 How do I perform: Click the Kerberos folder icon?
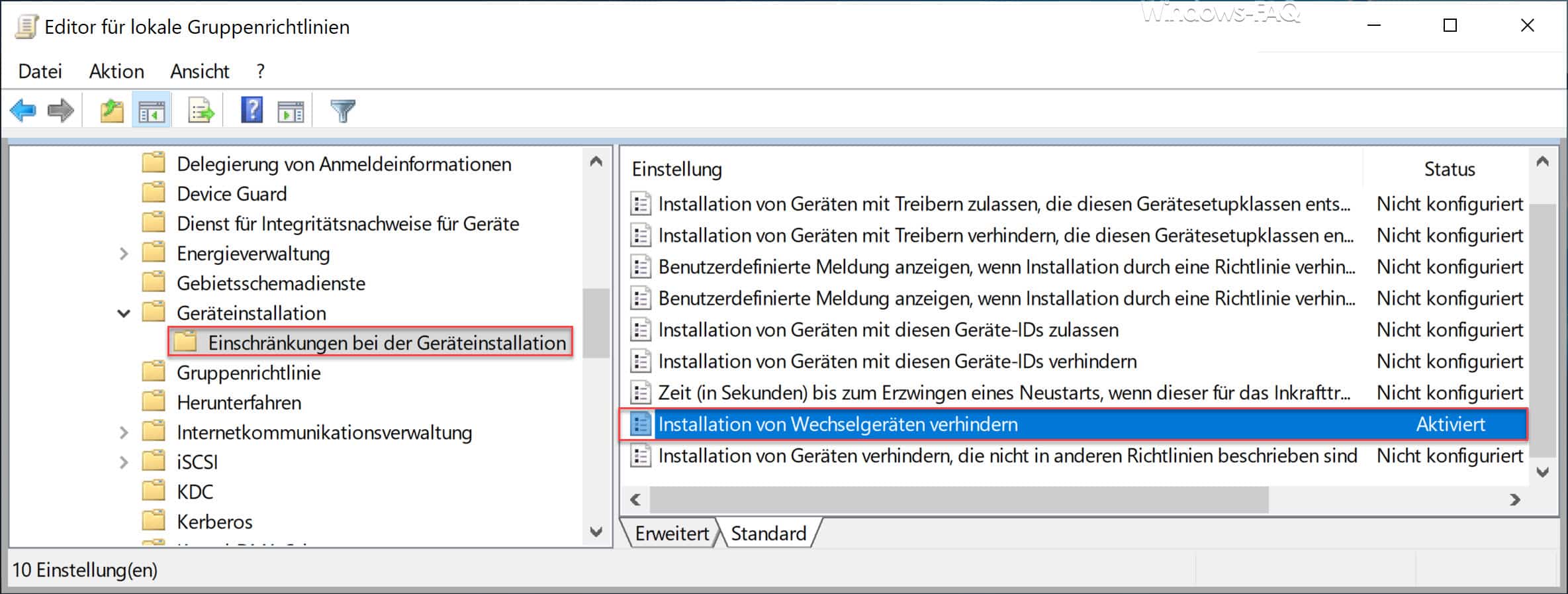[154, 521]
